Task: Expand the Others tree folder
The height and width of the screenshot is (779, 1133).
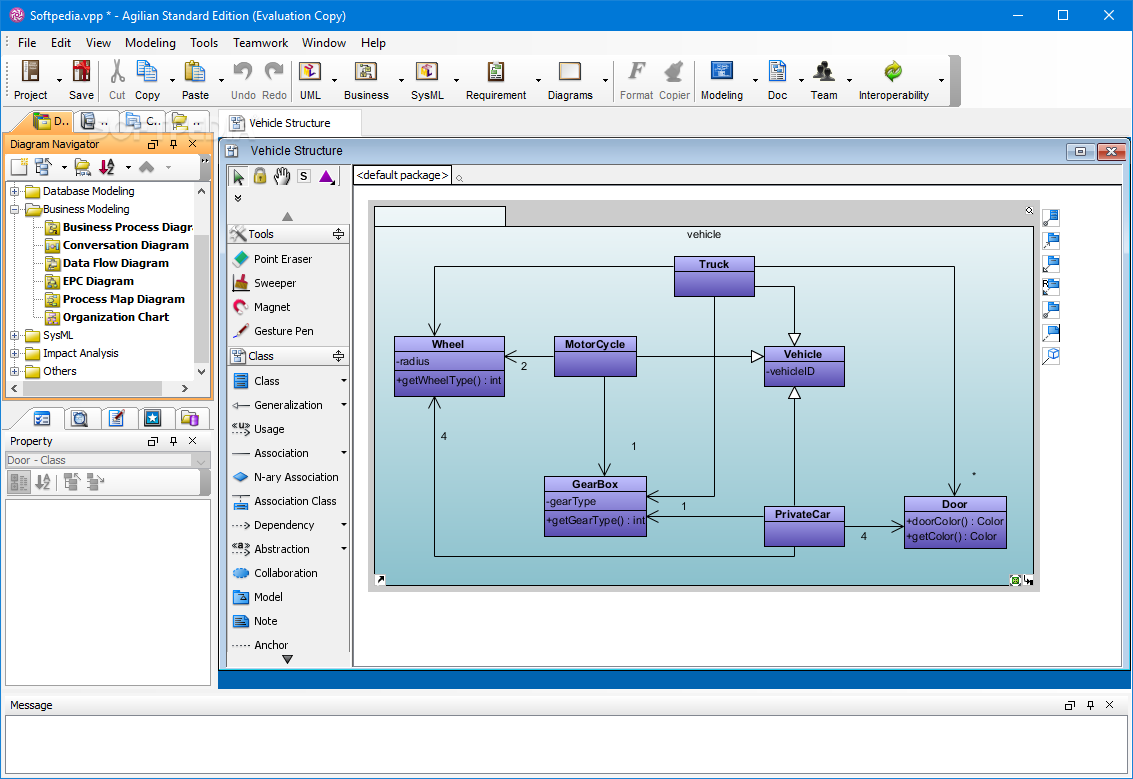Action: [14, 371]
